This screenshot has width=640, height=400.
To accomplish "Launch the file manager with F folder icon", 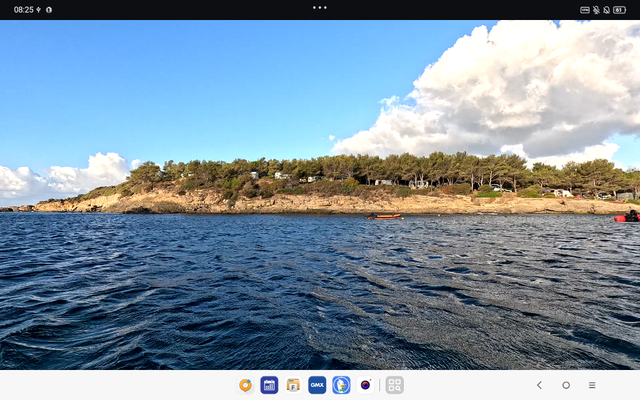I will pos(293,385).
